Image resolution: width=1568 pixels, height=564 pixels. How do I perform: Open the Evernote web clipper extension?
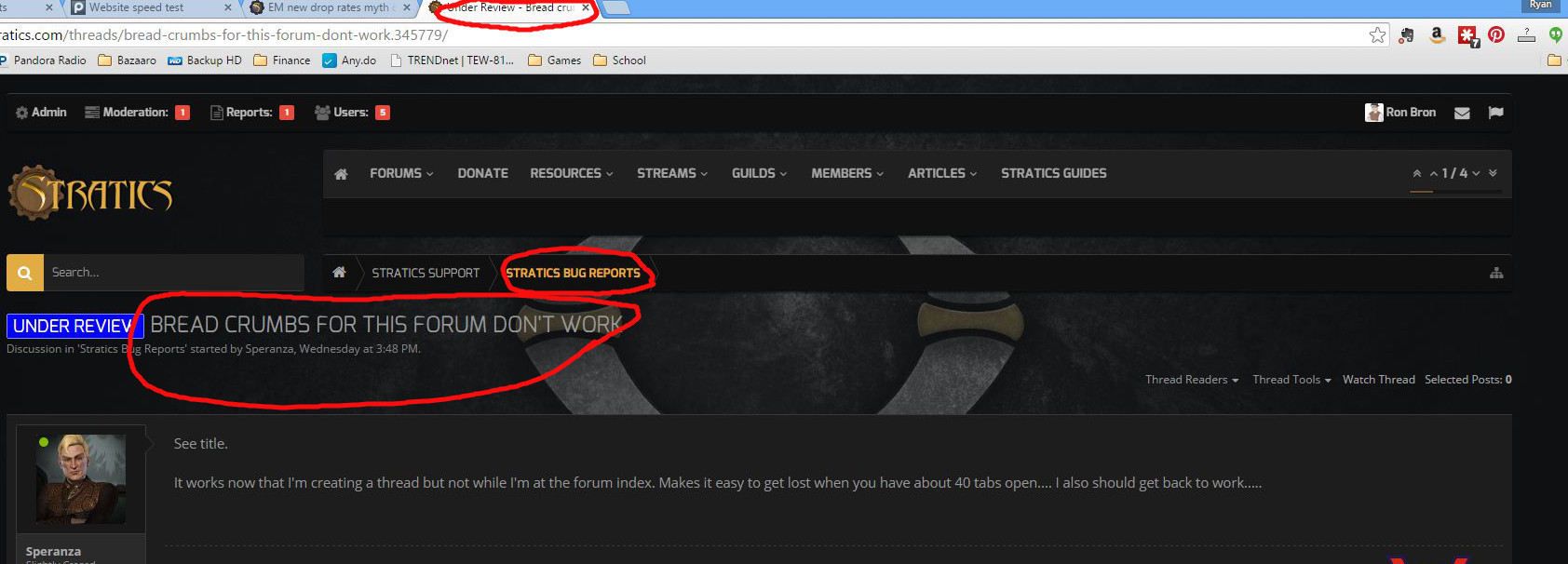pyautogui.click(x=1406, y=35)
